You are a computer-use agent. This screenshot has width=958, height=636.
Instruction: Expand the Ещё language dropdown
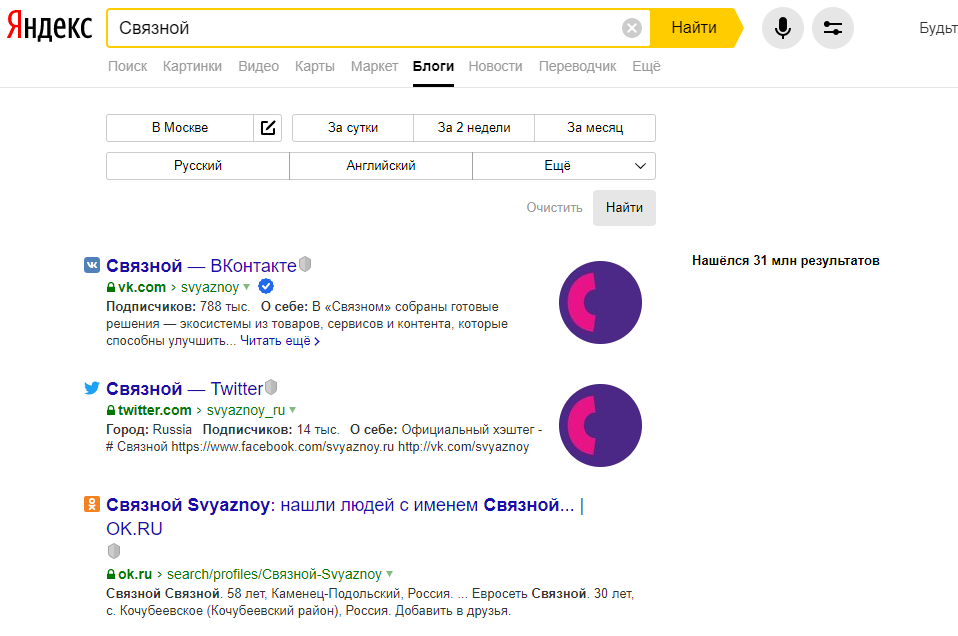(x=564, y=166)
